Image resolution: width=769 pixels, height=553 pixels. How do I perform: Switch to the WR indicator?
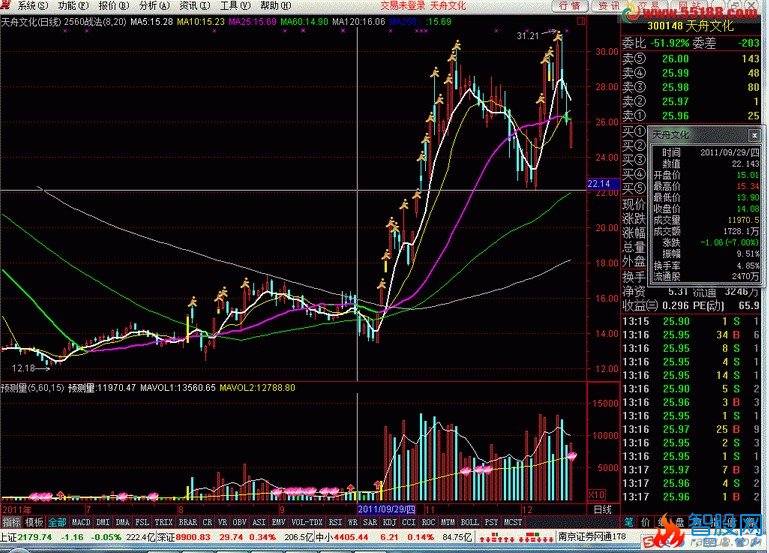coord(353,523)
